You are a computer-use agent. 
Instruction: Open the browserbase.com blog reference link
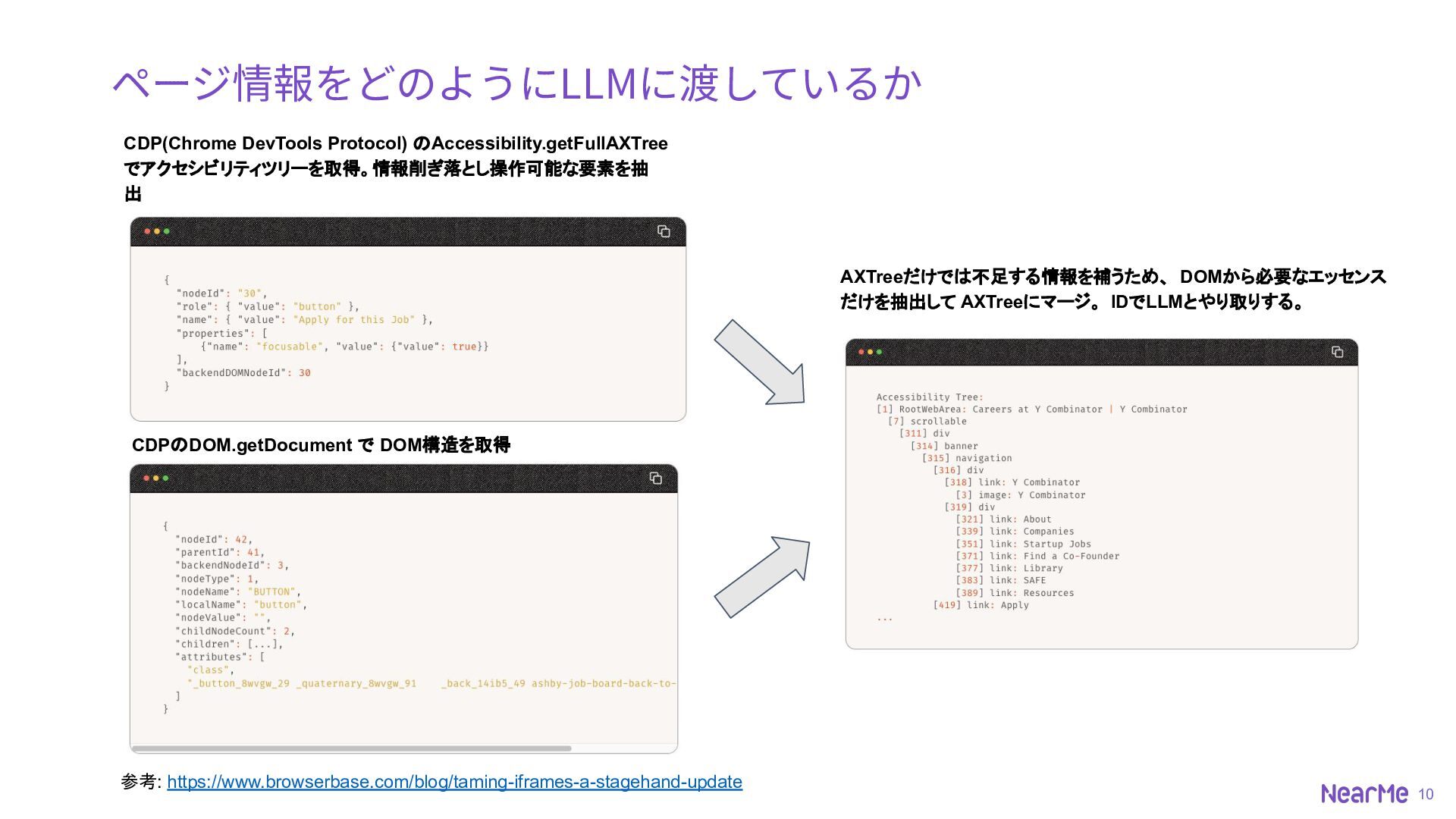pos(454,782)
